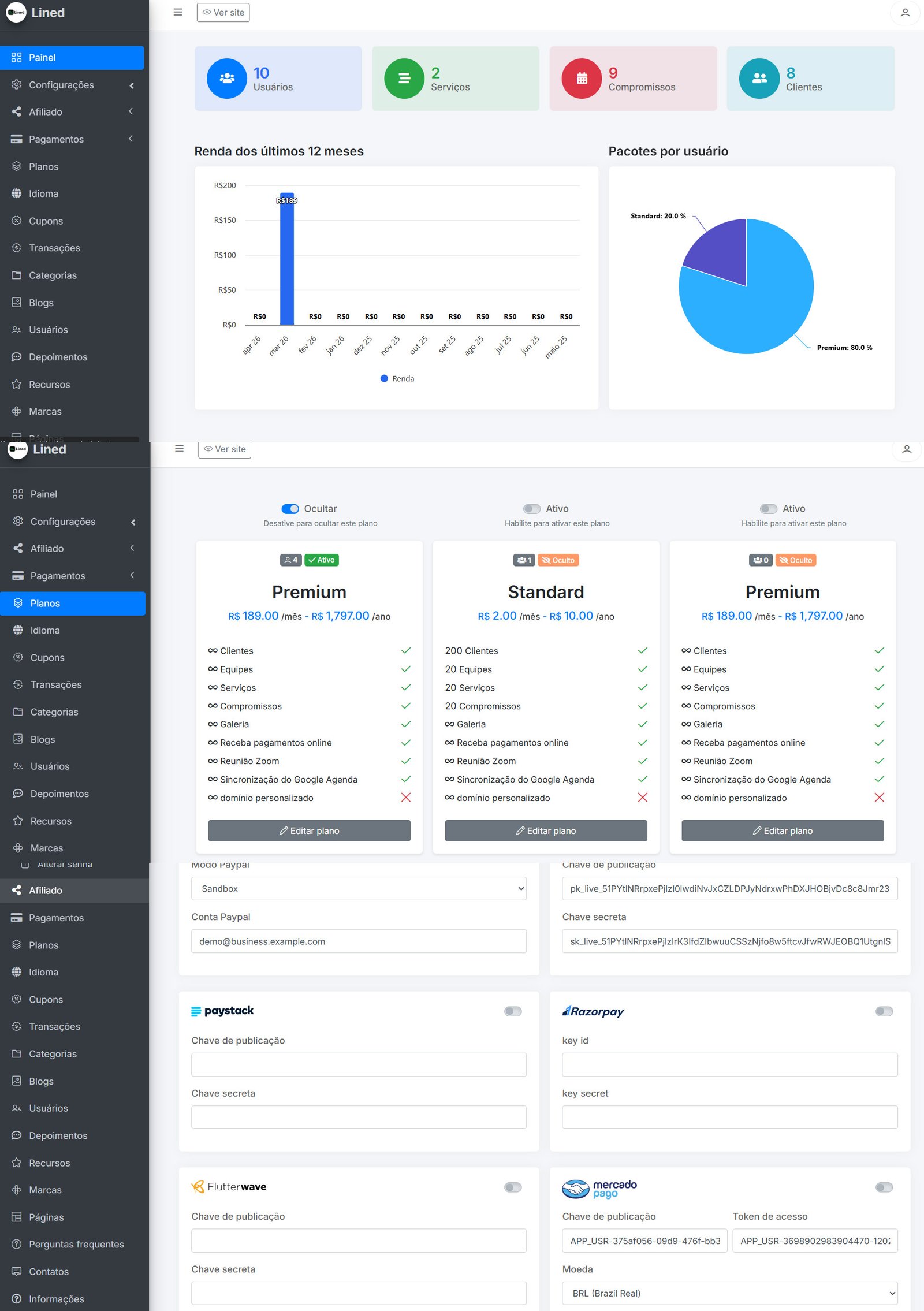Screen dimensions: 924x1311
Task: Click the Conta Paypal email field
Action: tap(359, 941)
